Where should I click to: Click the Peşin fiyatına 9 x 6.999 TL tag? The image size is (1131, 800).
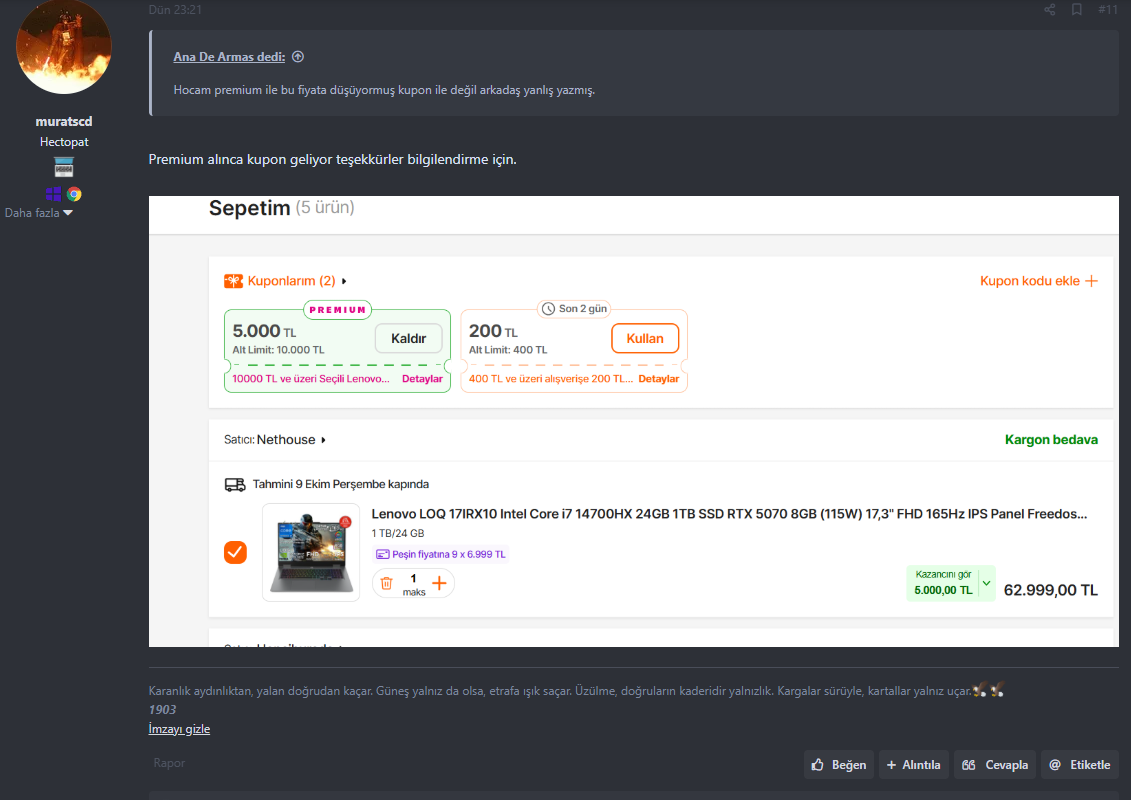tap(441, 554)
